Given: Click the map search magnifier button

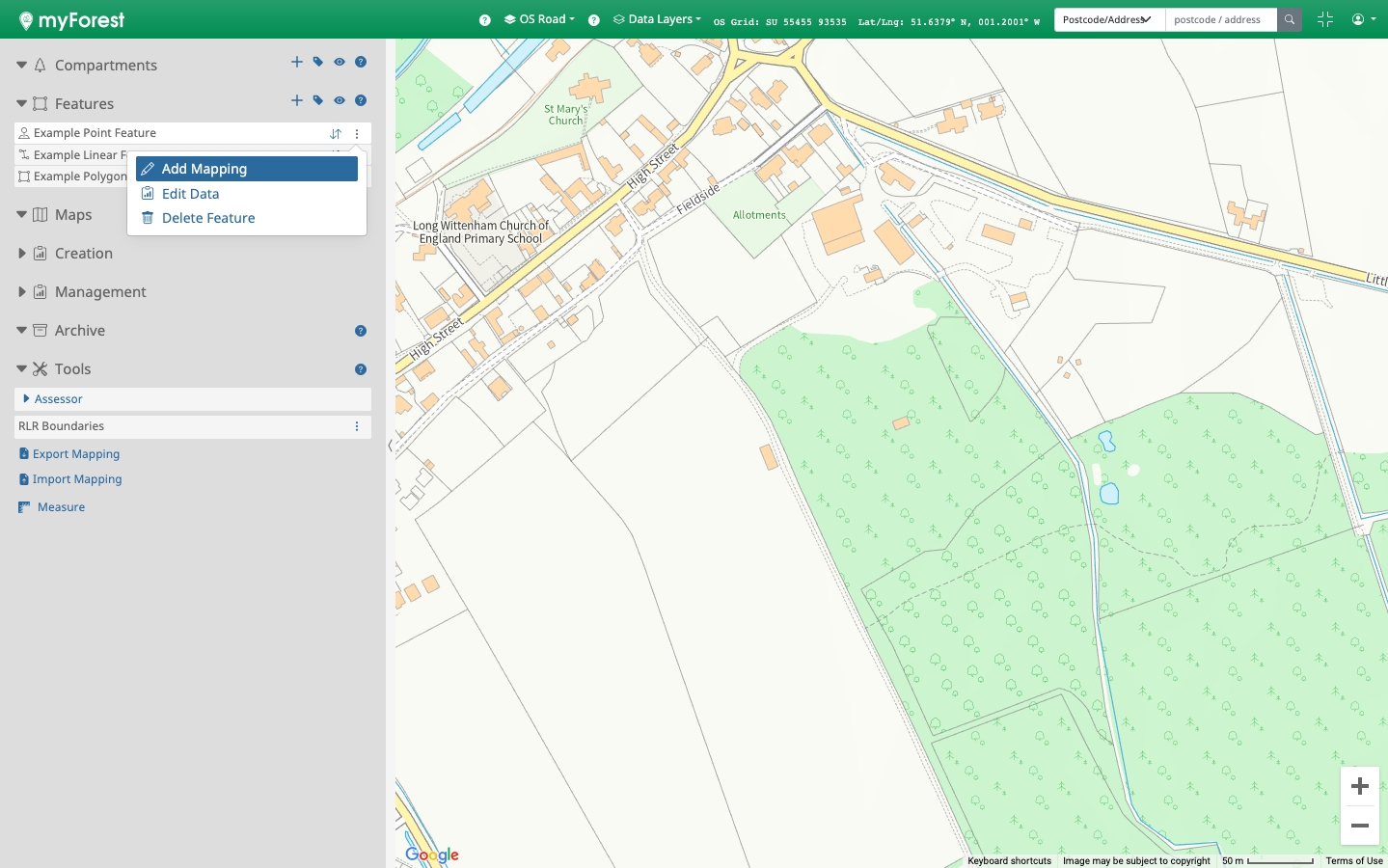Looking at the screenshot, I should click(1289, 19).
